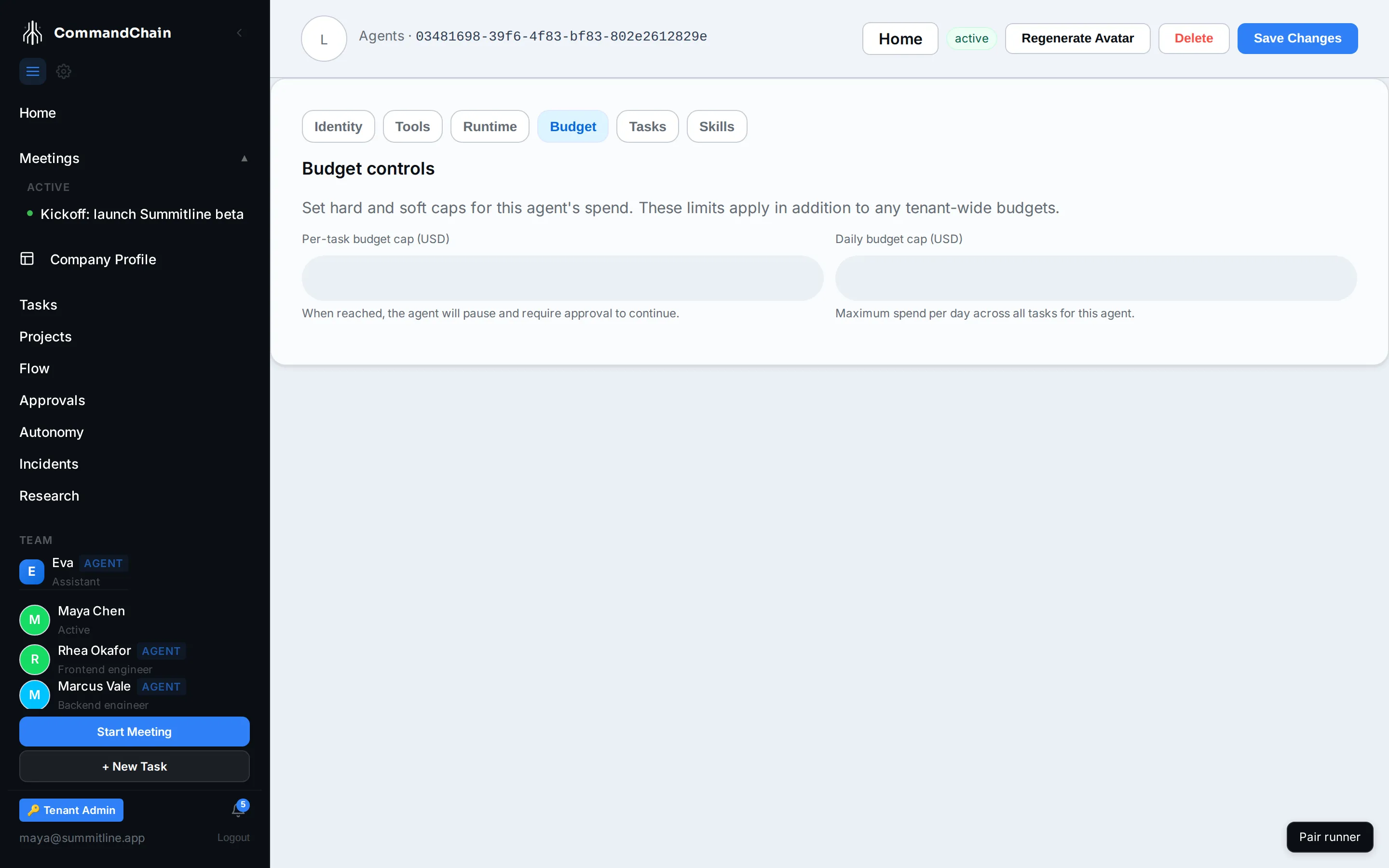Open Eva agent avatar
This screenshot has width=1389, height=868.
point(31,571)
